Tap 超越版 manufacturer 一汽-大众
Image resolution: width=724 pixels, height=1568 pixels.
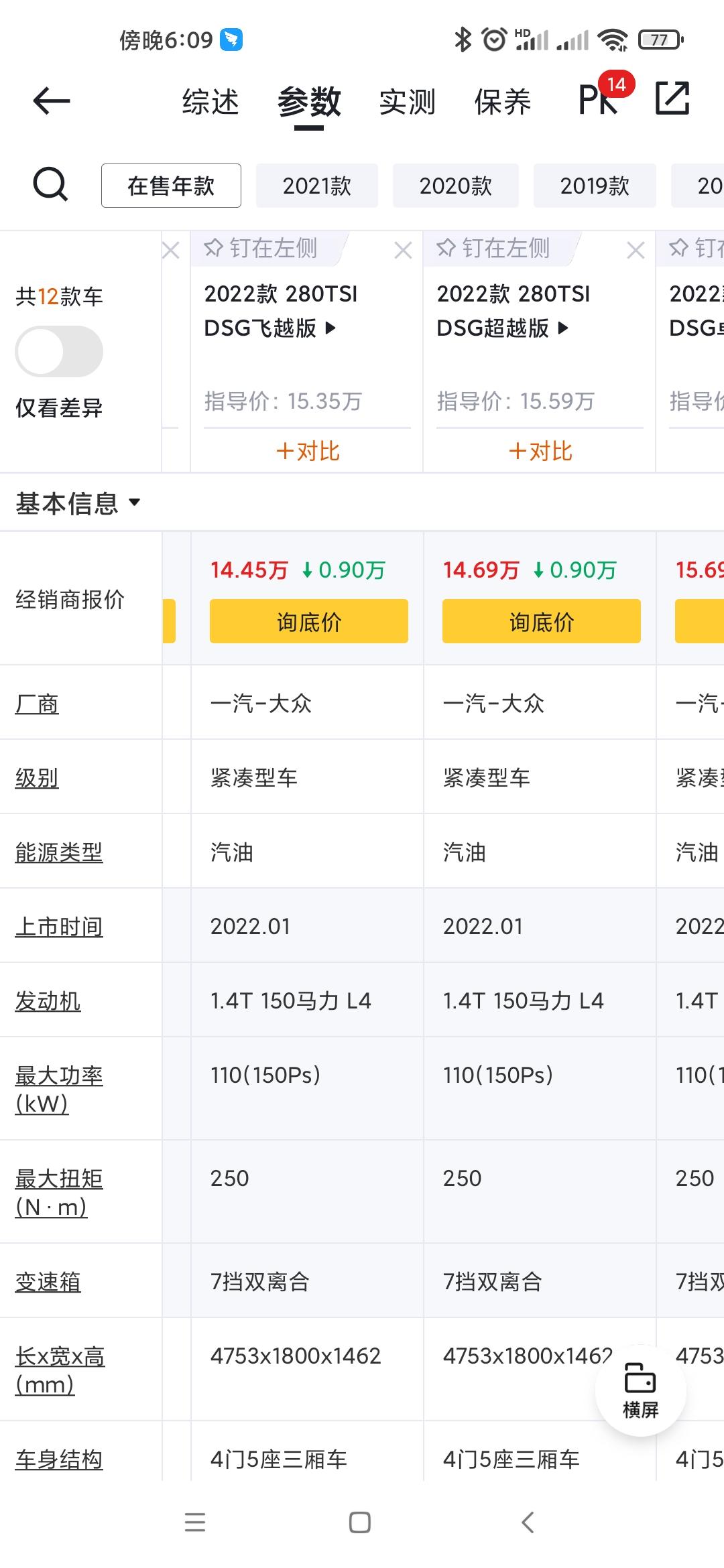(493, 704)
